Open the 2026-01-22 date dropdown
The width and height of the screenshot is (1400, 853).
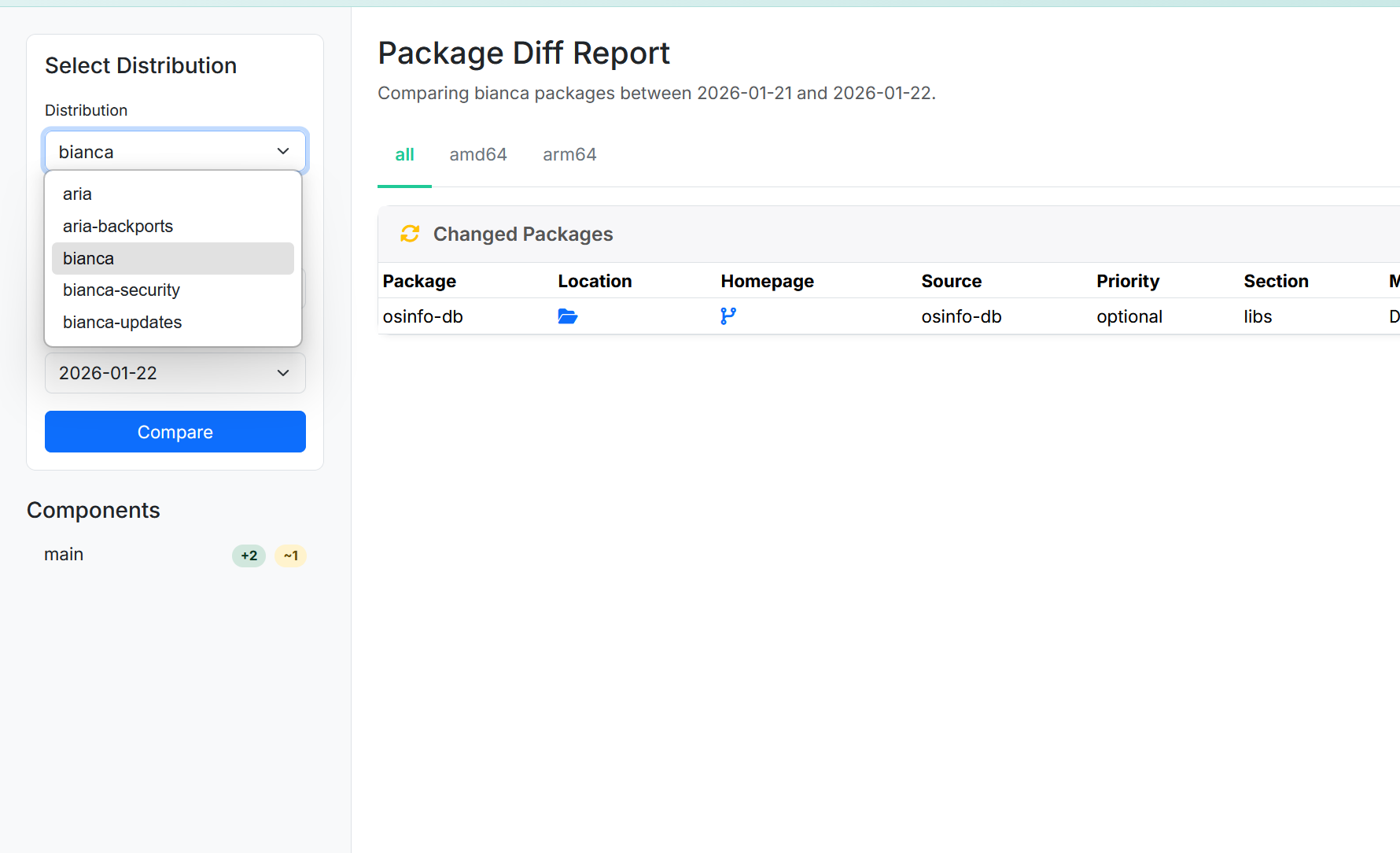(x=175, y=373)
